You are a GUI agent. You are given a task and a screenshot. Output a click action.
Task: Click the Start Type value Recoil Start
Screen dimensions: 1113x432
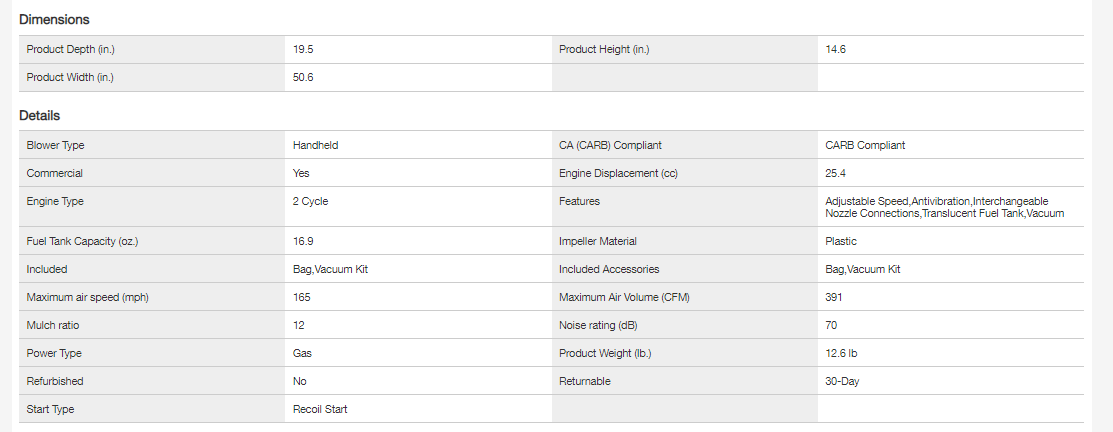coord(320,409)
